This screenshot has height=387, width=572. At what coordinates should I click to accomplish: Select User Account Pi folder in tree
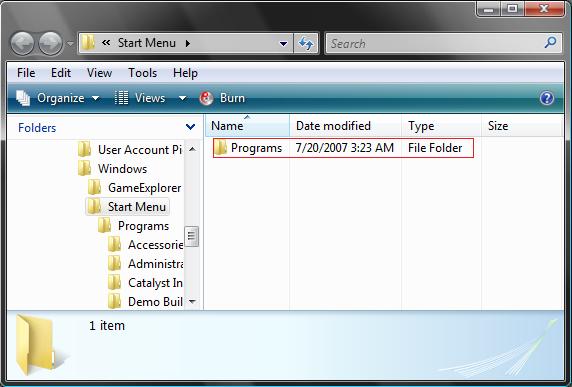point(130,150)
